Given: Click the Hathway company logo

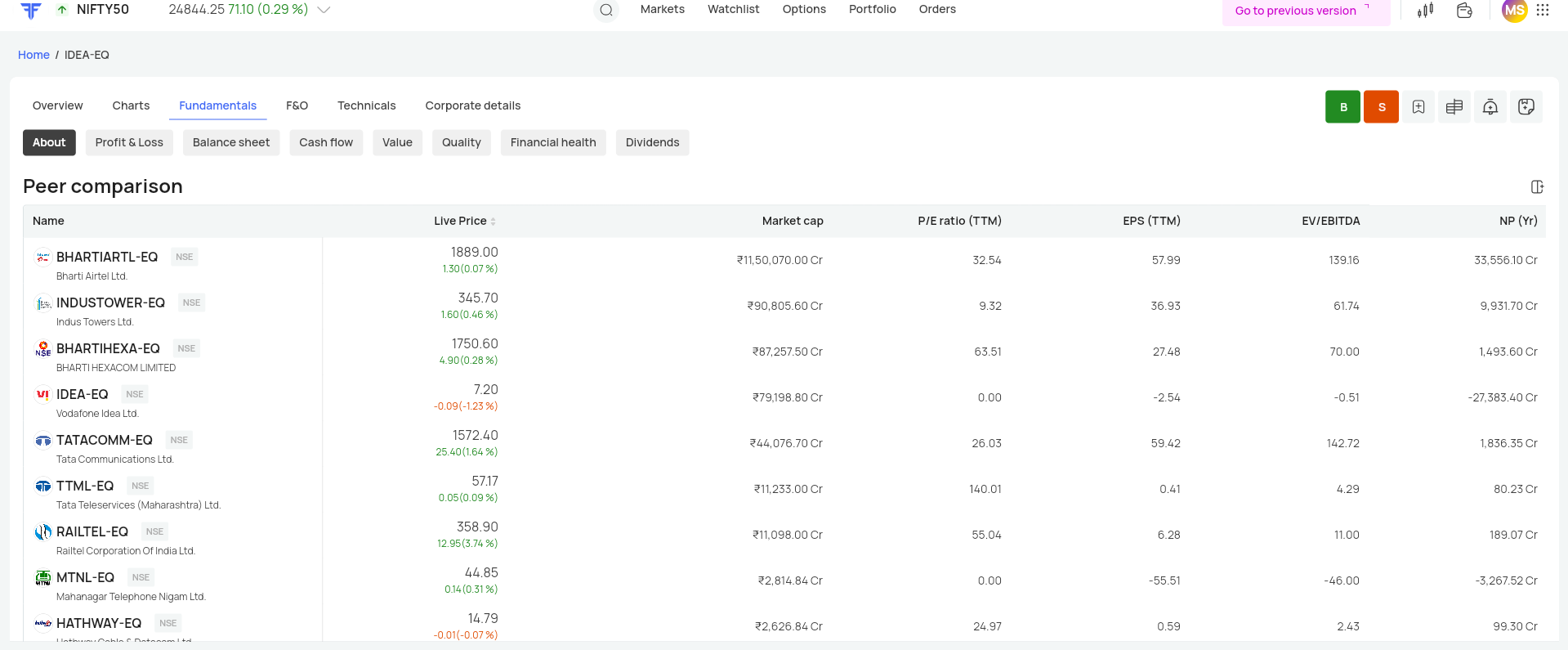Looking at the screenshot, I should 43,624.
